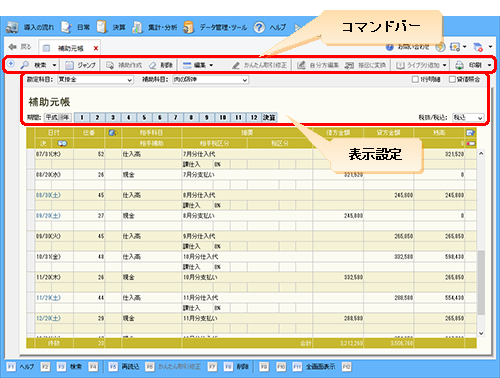Click the round blue plus icon in command bar

pyautogui.click(x=11, y=64)
